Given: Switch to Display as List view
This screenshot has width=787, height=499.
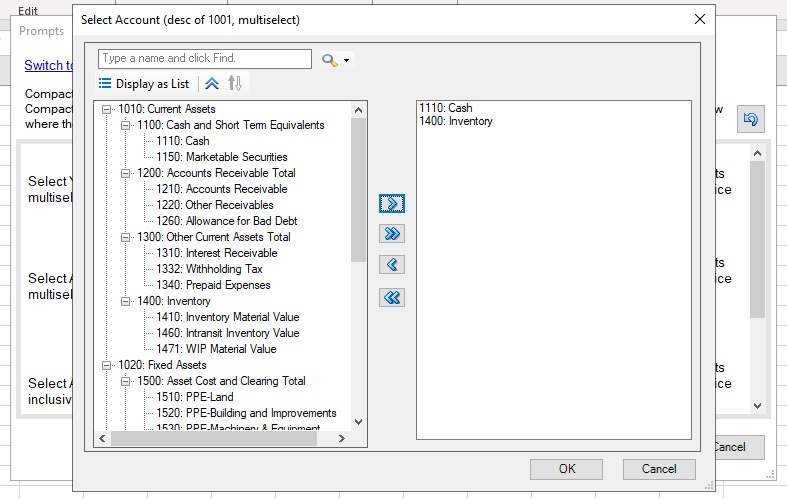Looking at the screenshot, I should coord(144,84).
